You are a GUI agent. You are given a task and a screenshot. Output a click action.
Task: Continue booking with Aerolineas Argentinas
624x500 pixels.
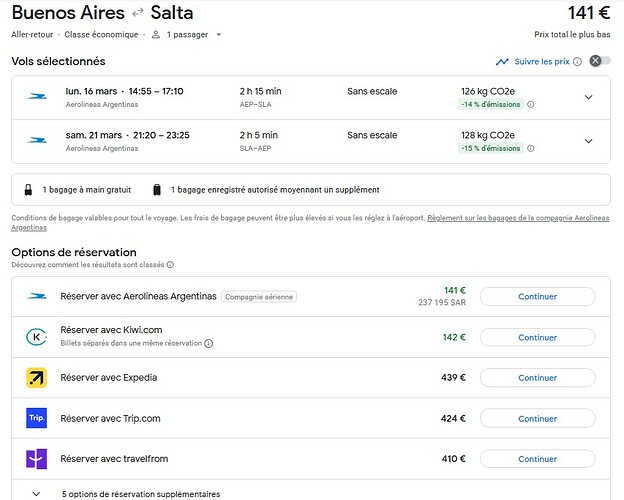pos(537,297)
